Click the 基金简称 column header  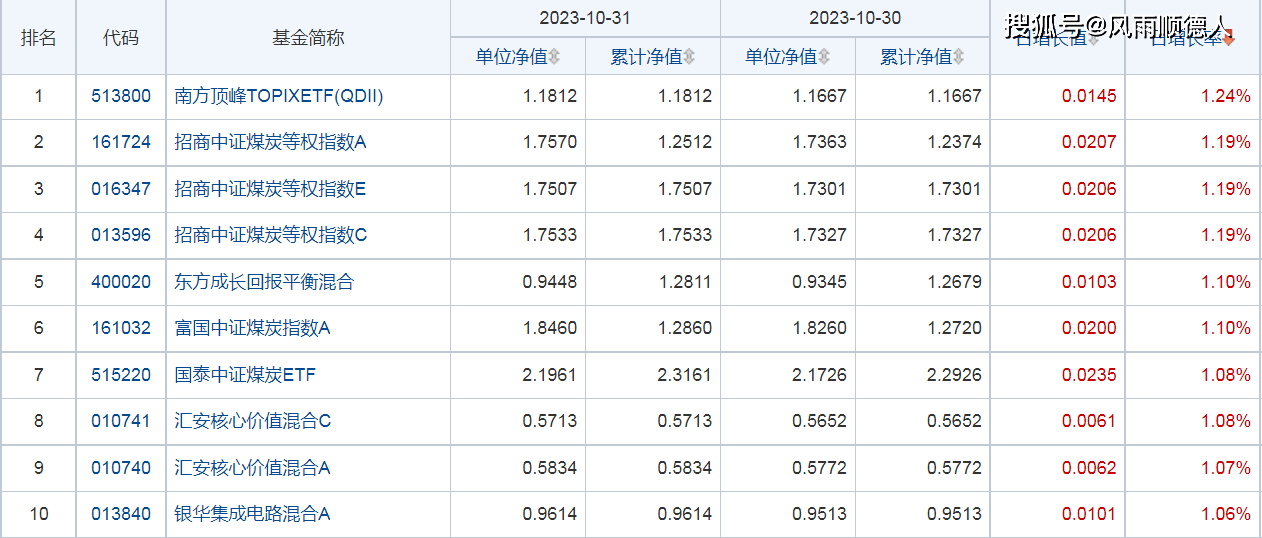(308, 38)
